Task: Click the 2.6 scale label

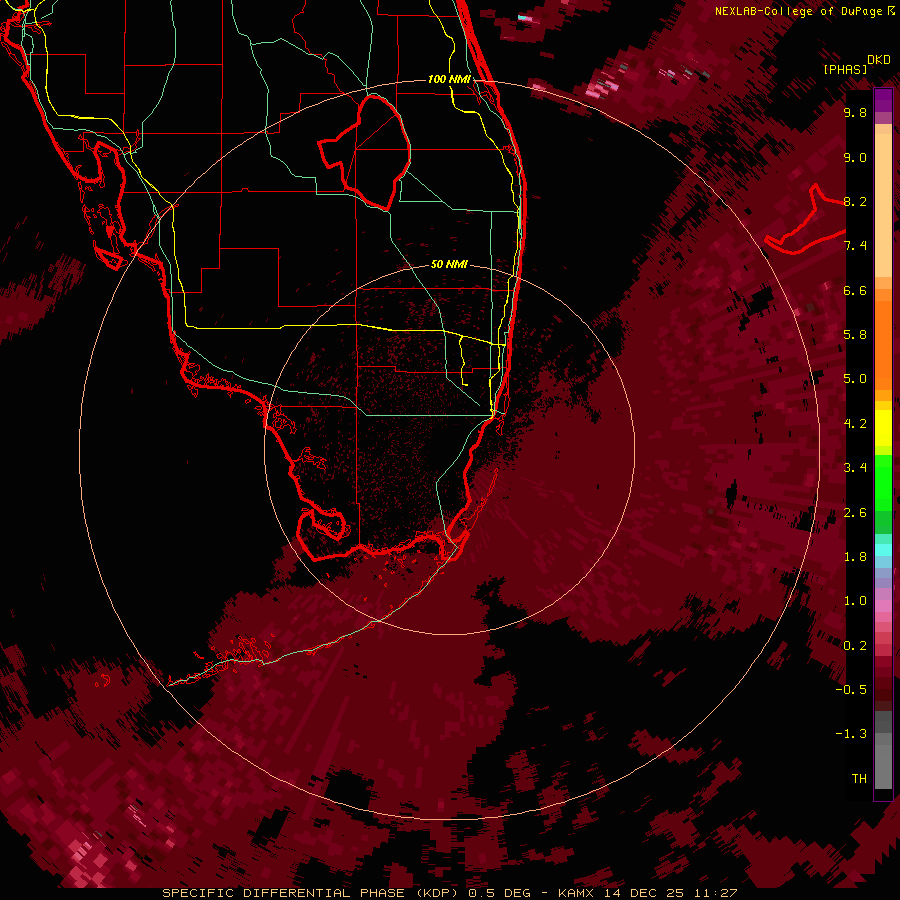Action: (x=855, y=513)
